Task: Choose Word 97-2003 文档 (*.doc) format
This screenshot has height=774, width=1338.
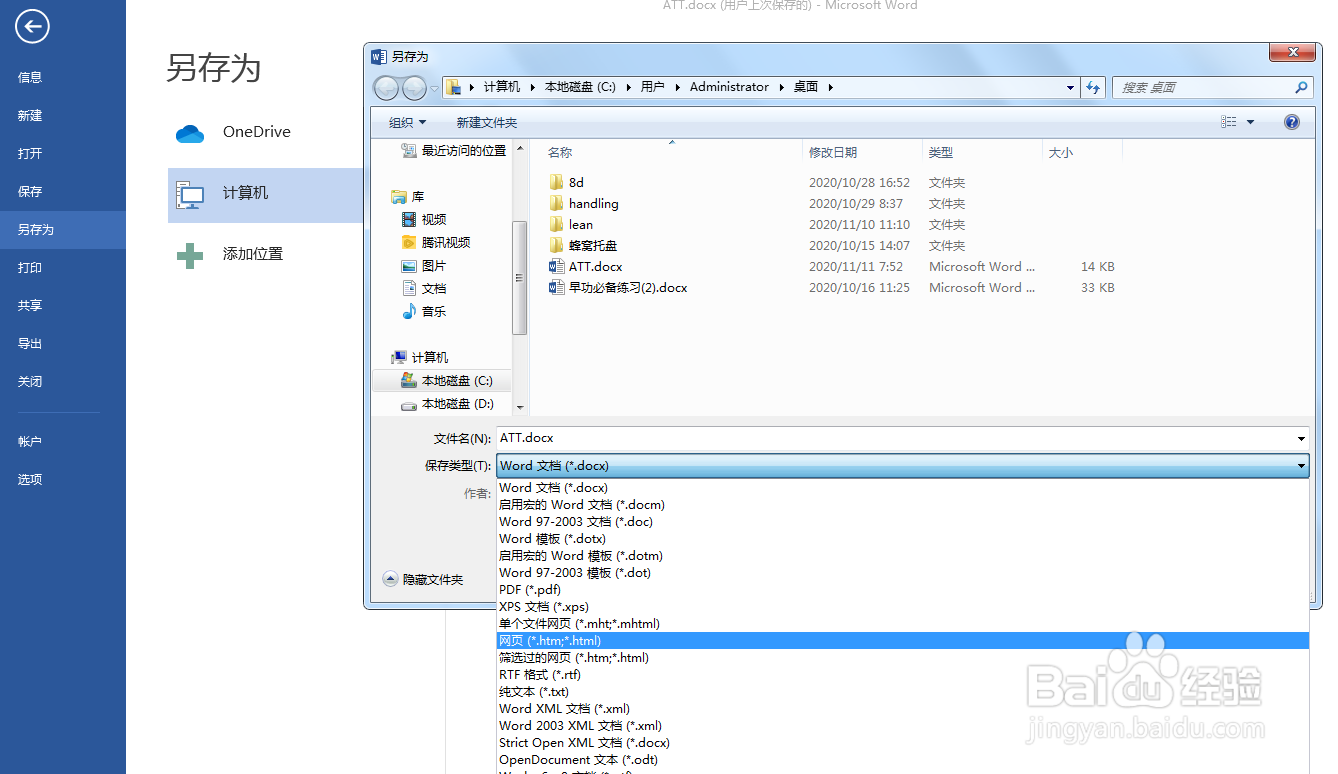Action: [x=576, y=522]
